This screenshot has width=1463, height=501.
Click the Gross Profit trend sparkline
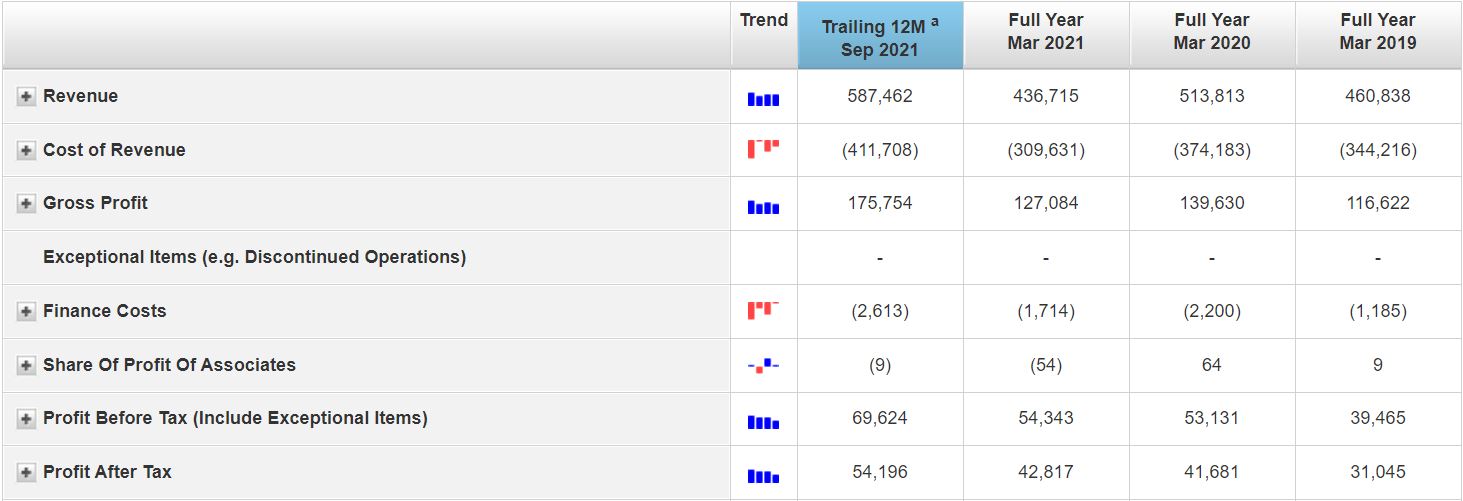click(x=763, y=207)
